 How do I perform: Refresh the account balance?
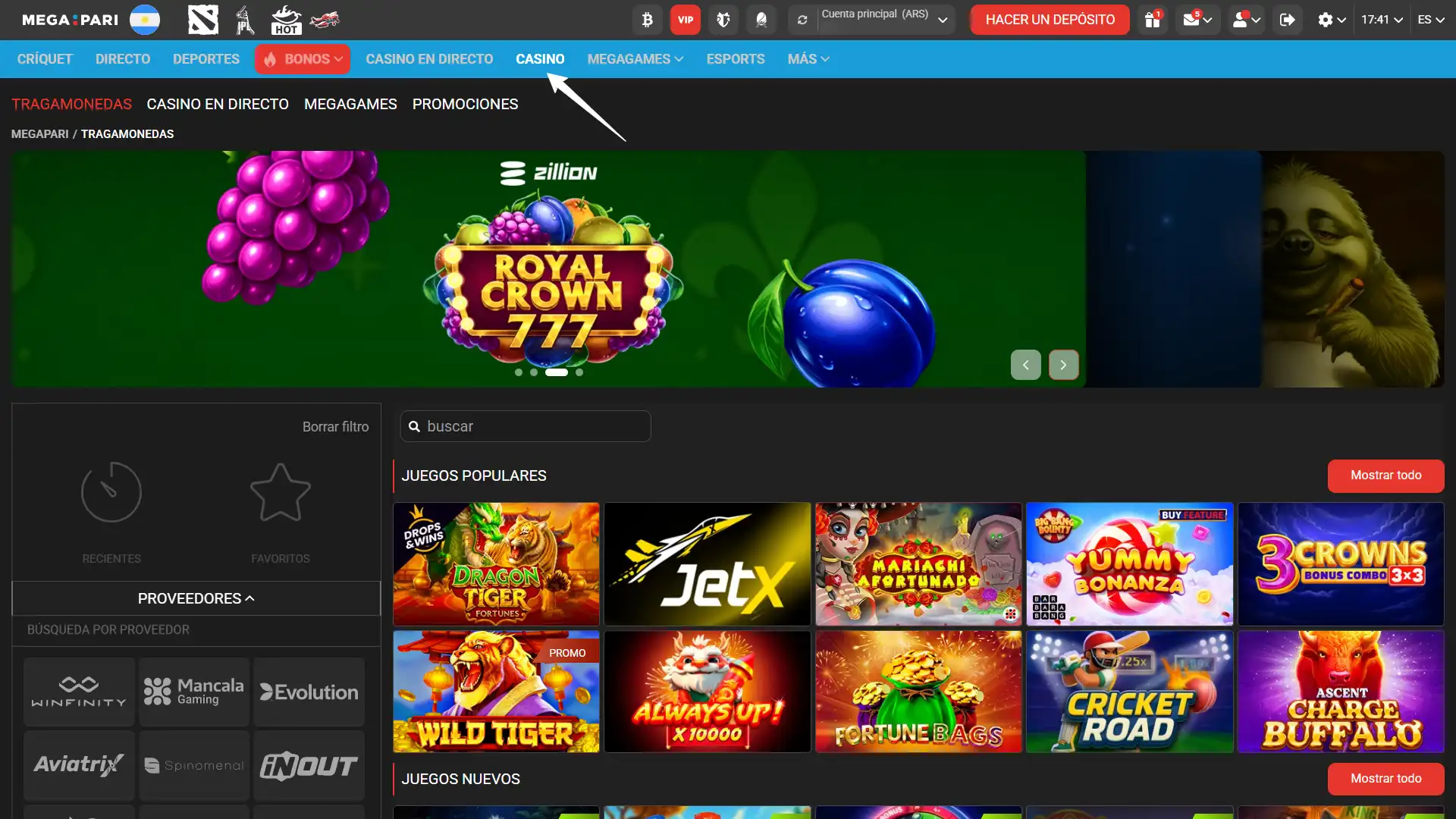pyautogui.click(x=802, y=20)
